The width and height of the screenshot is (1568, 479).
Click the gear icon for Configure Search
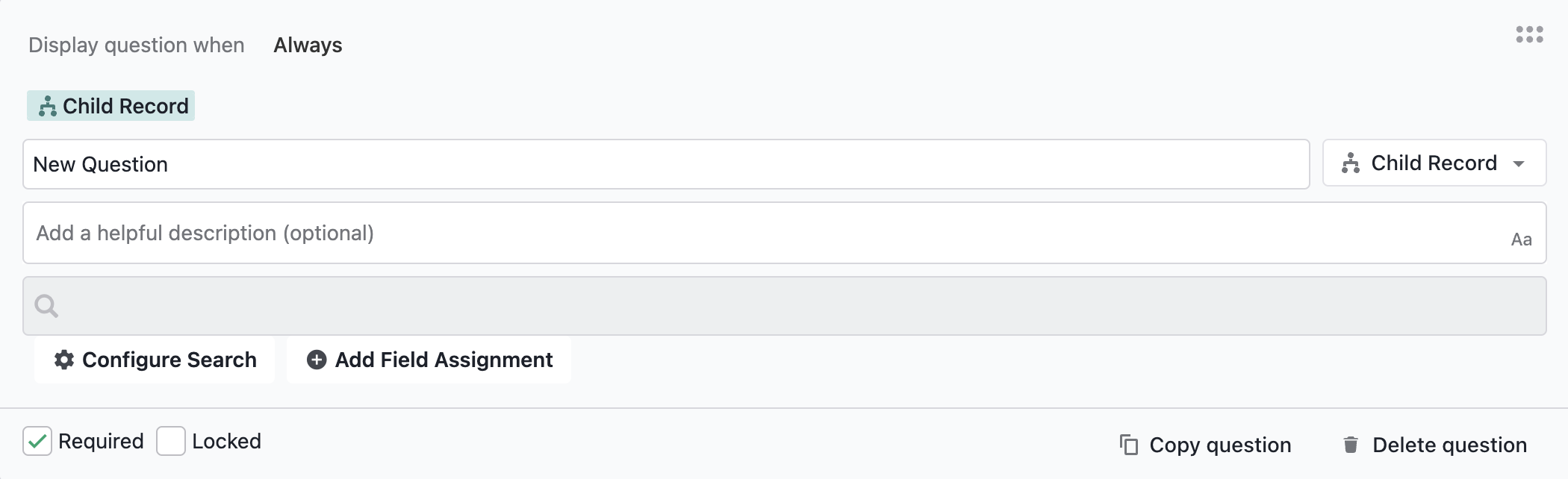pyautogui.click(x=64, y=360)
